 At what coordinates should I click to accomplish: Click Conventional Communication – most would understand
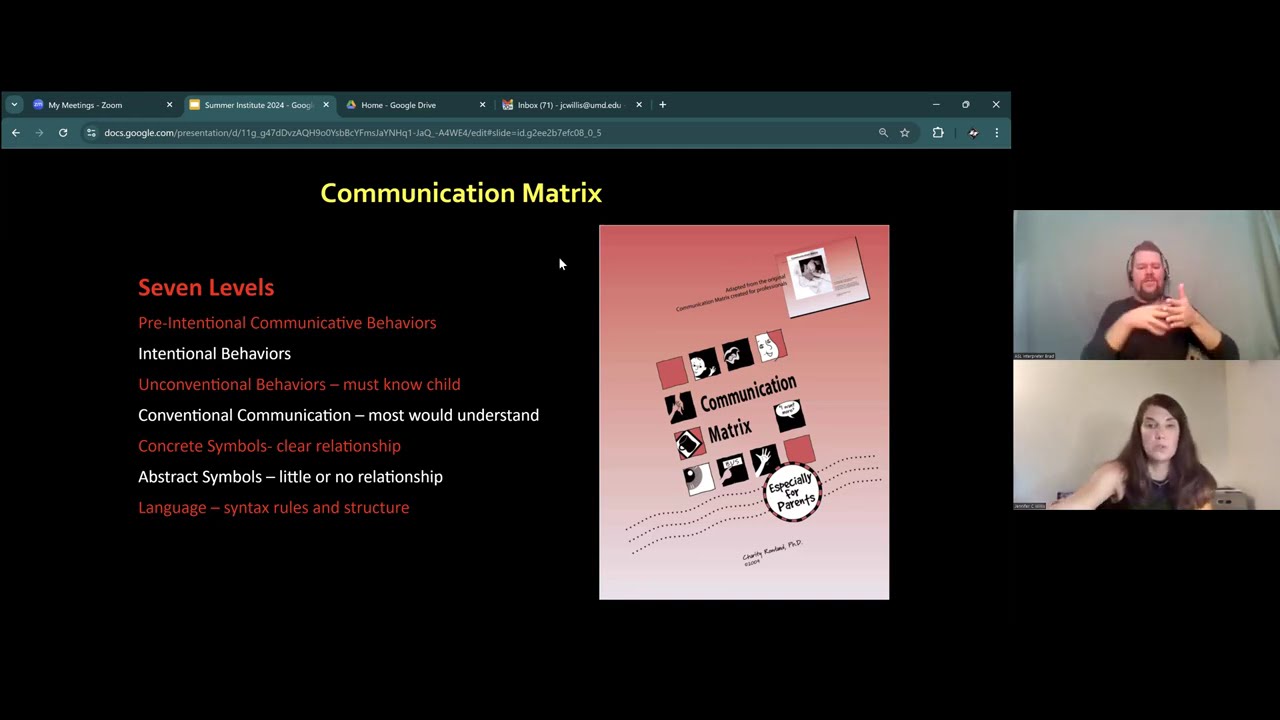[338, 415]
